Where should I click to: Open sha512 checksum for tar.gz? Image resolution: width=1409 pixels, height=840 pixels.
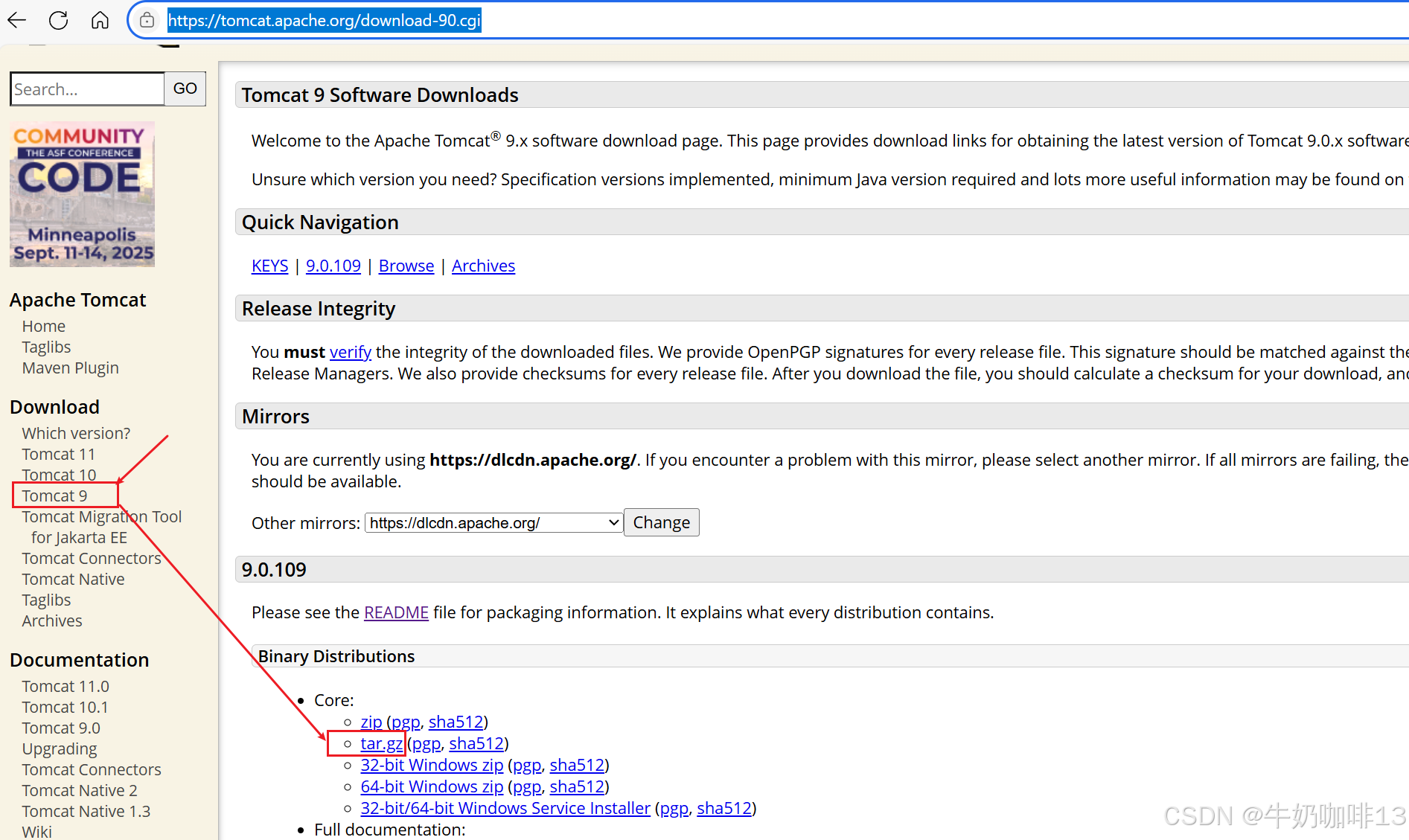(x=476, y=743)
